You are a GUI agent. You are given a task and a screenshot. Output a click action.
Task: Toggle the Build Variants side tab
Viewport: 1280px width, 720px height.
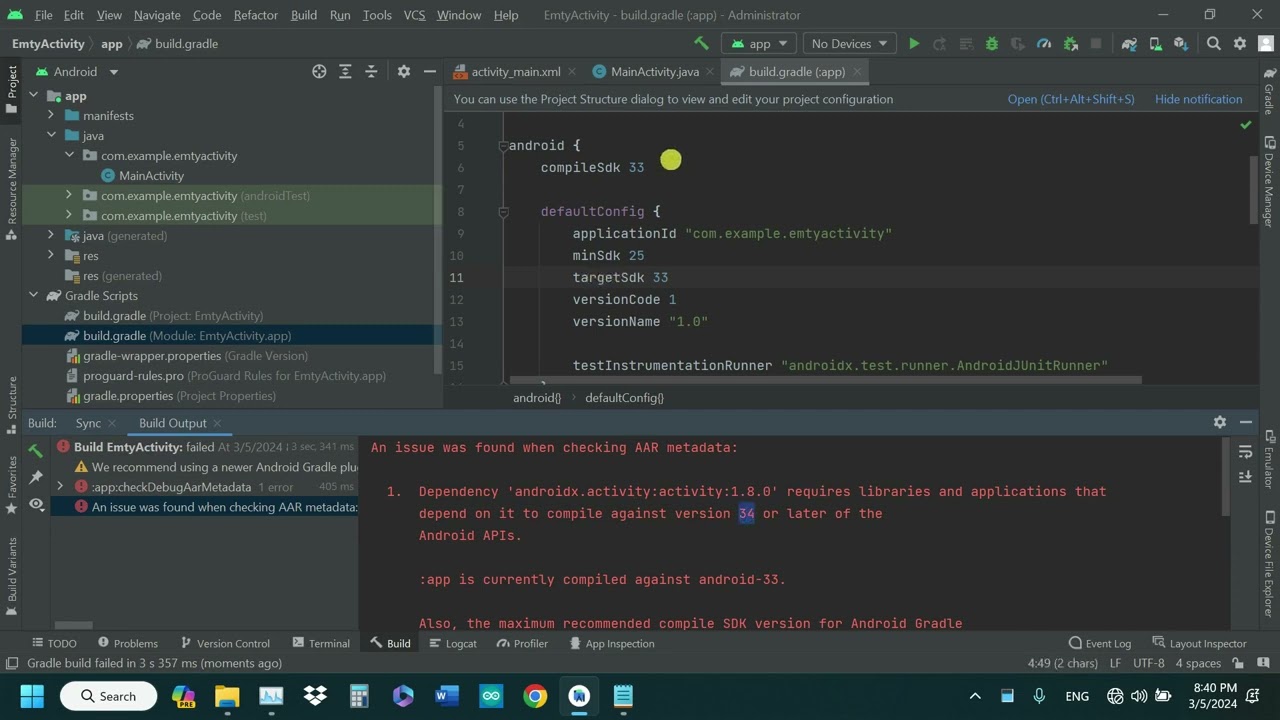click(x=12, y=576)
